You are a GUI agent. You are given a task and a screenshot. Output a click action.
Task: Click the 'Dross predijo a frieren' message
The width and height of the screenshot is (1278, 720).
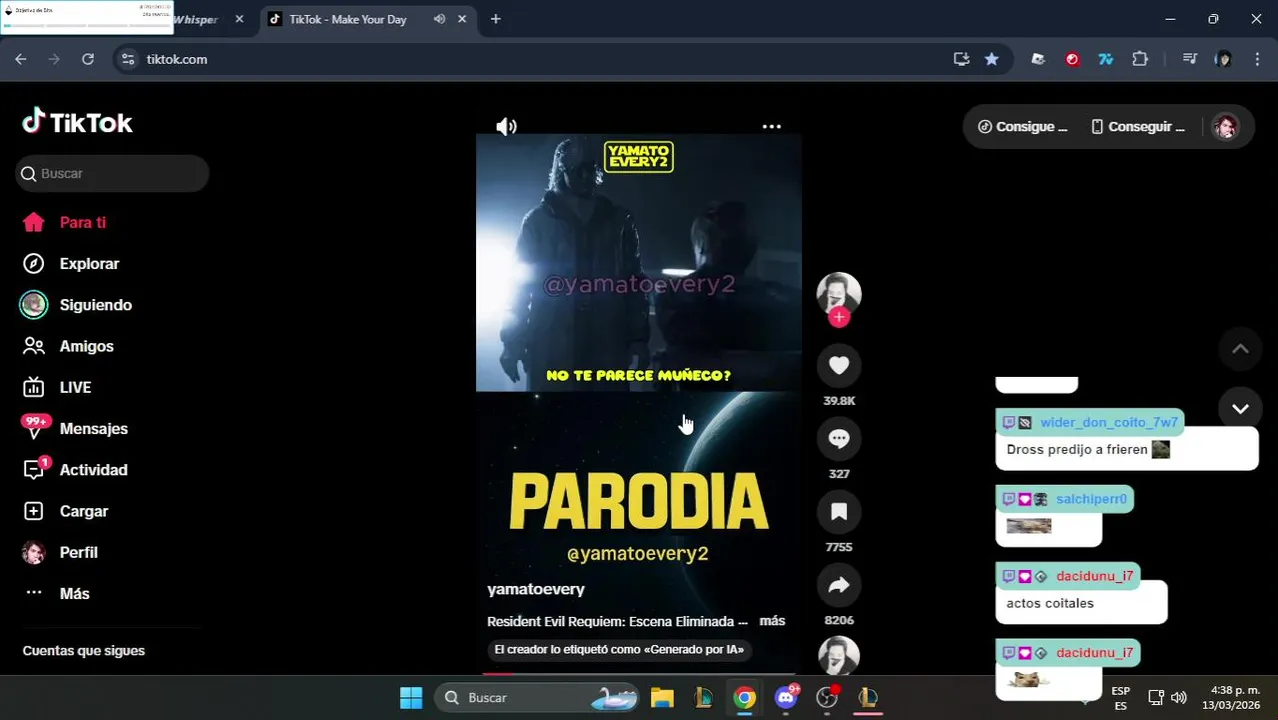(1127, 450)
